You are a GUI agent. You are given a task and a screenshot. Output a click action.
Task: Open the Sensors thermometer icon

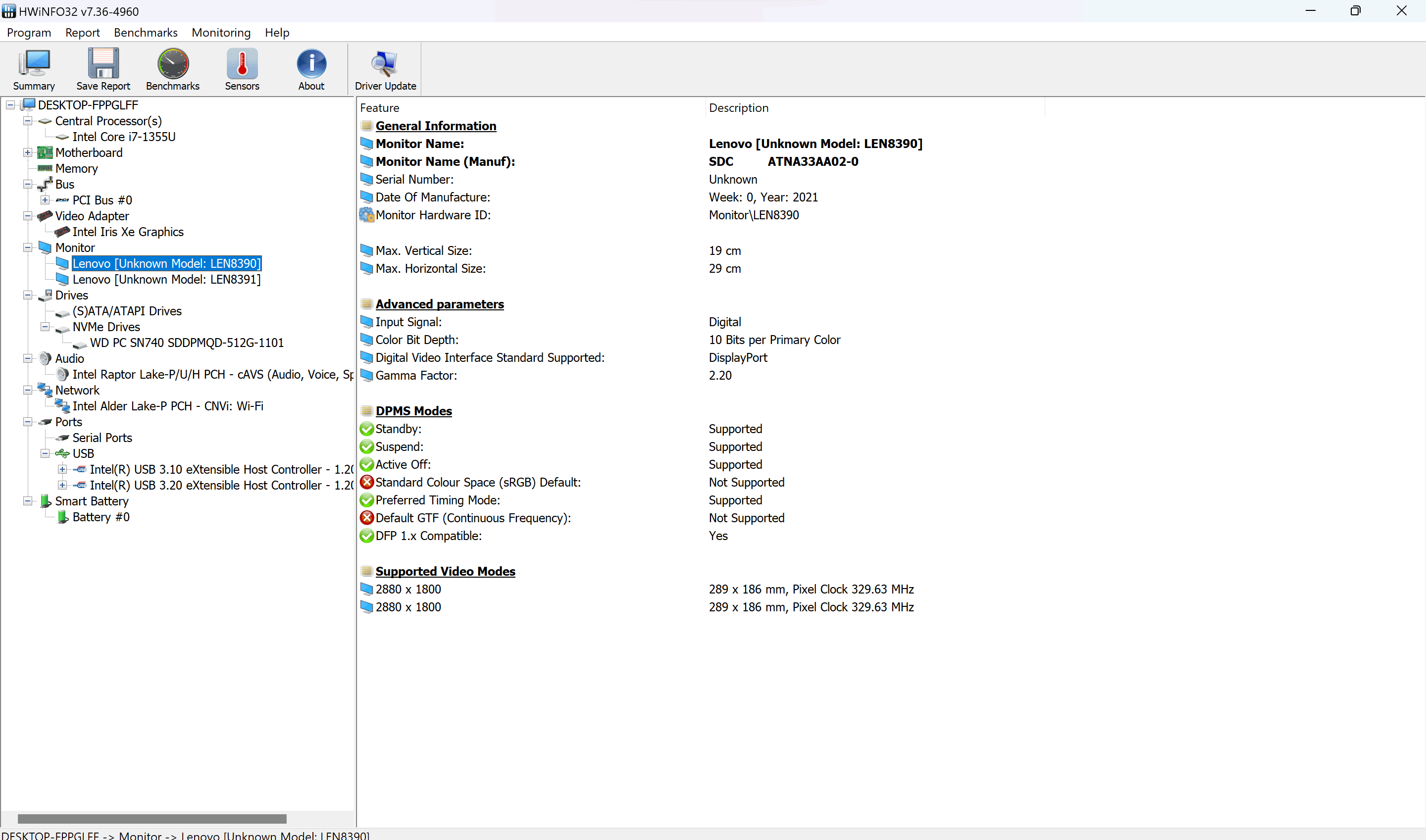point(242,63)
